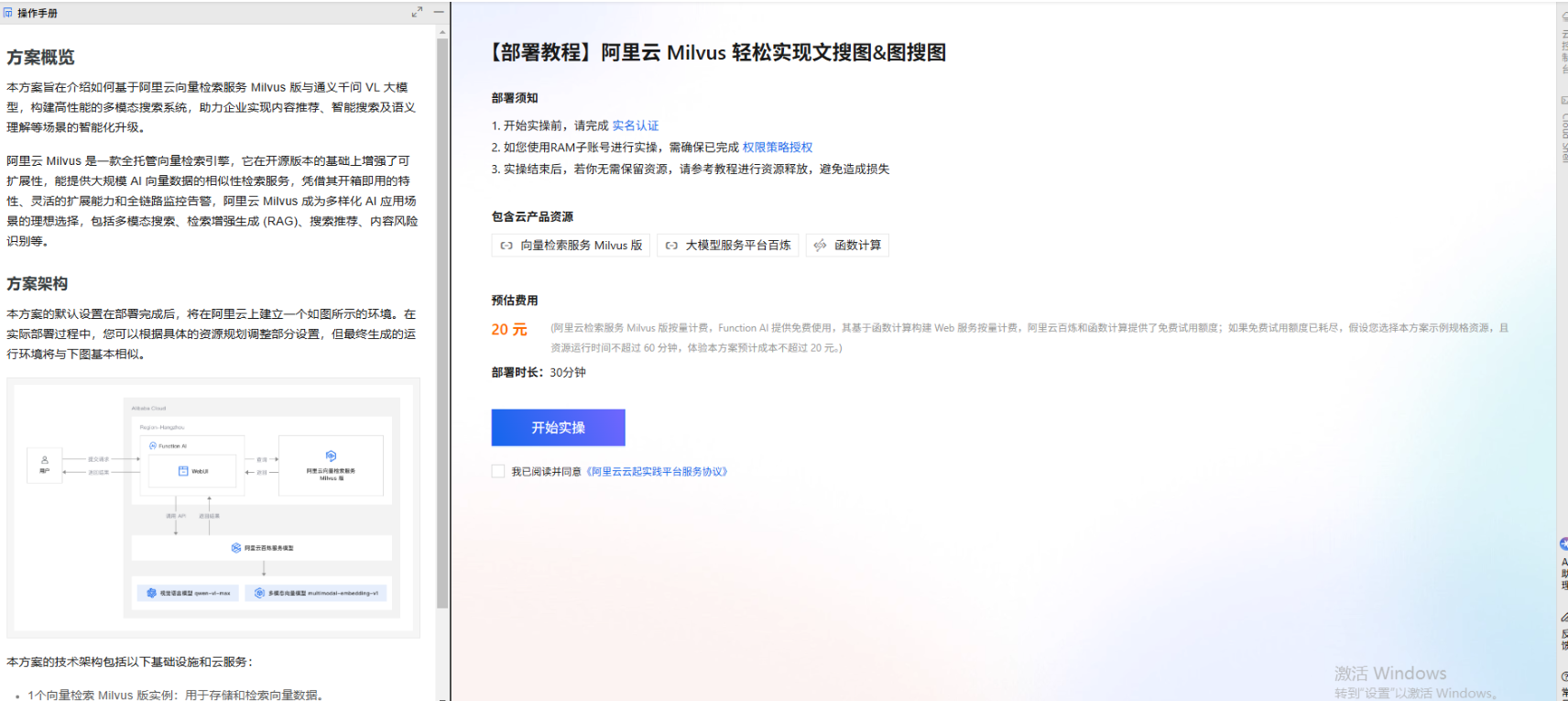Open the 向量检索服务 Milvus 版 product tag
Viewport: 1568px width, 701px height.
coord(571,246)
